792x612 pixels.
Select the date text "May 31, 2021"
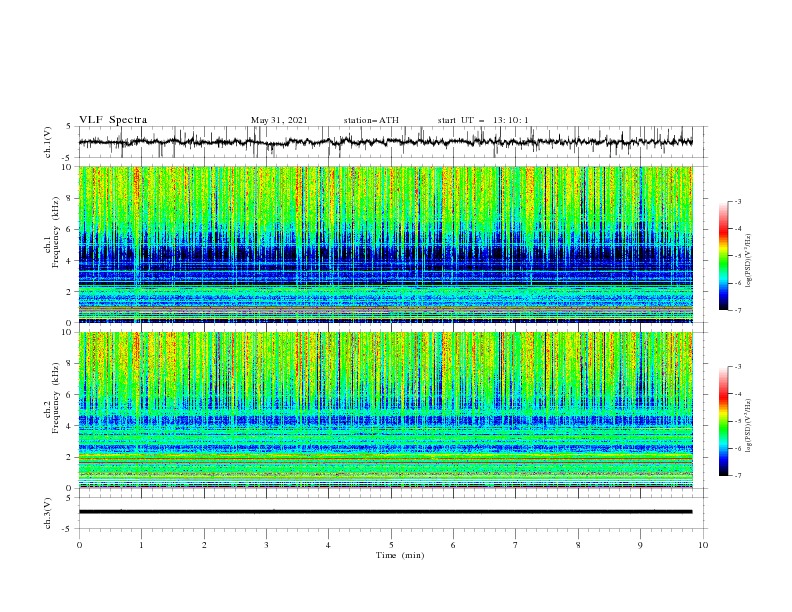coord(279,120)
